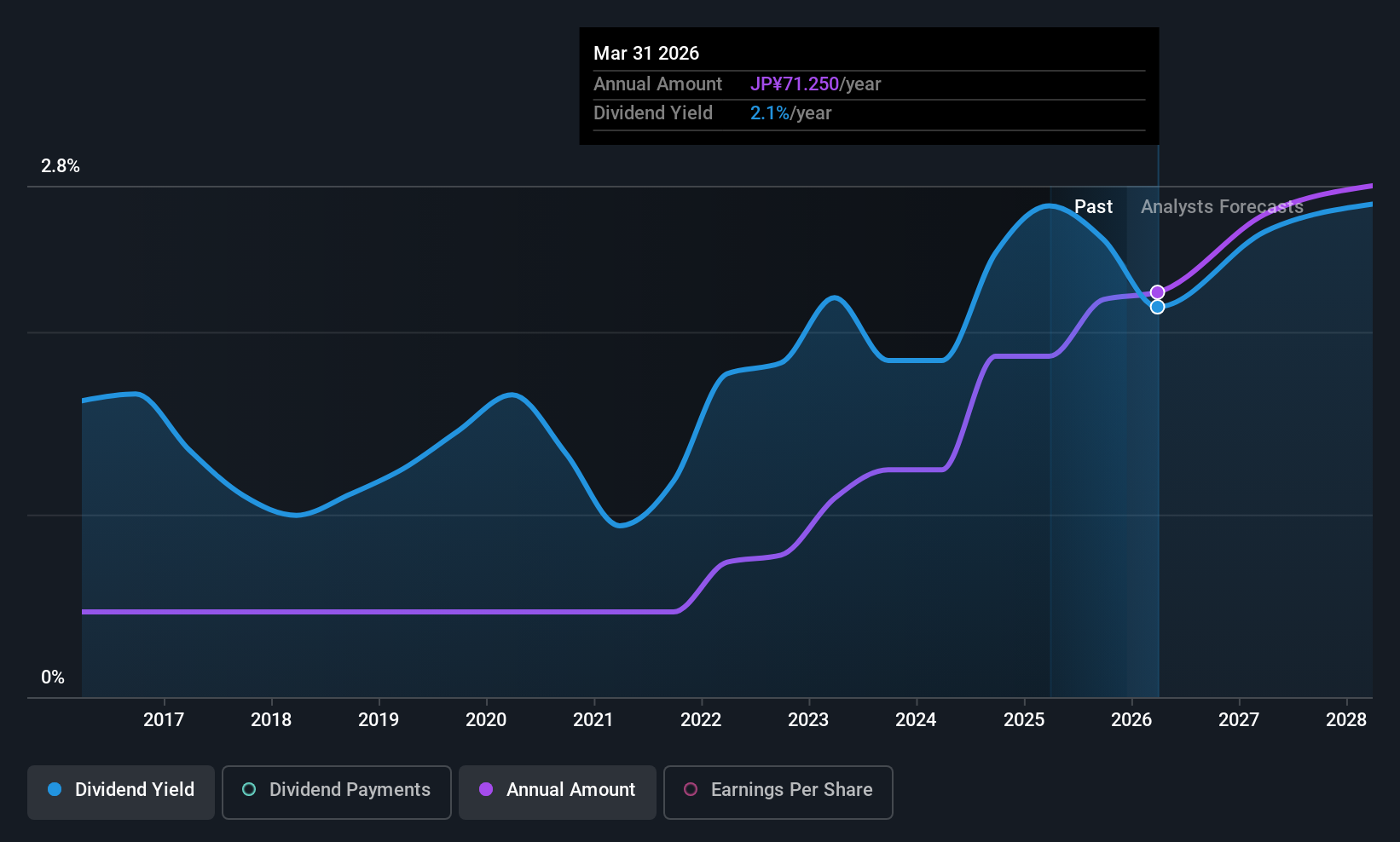Viewport: 1400px width, 842px height.
Task: Click the teal ring icon beside Dividend Payments
Action: pyautogui.click(x=249, y=790)
